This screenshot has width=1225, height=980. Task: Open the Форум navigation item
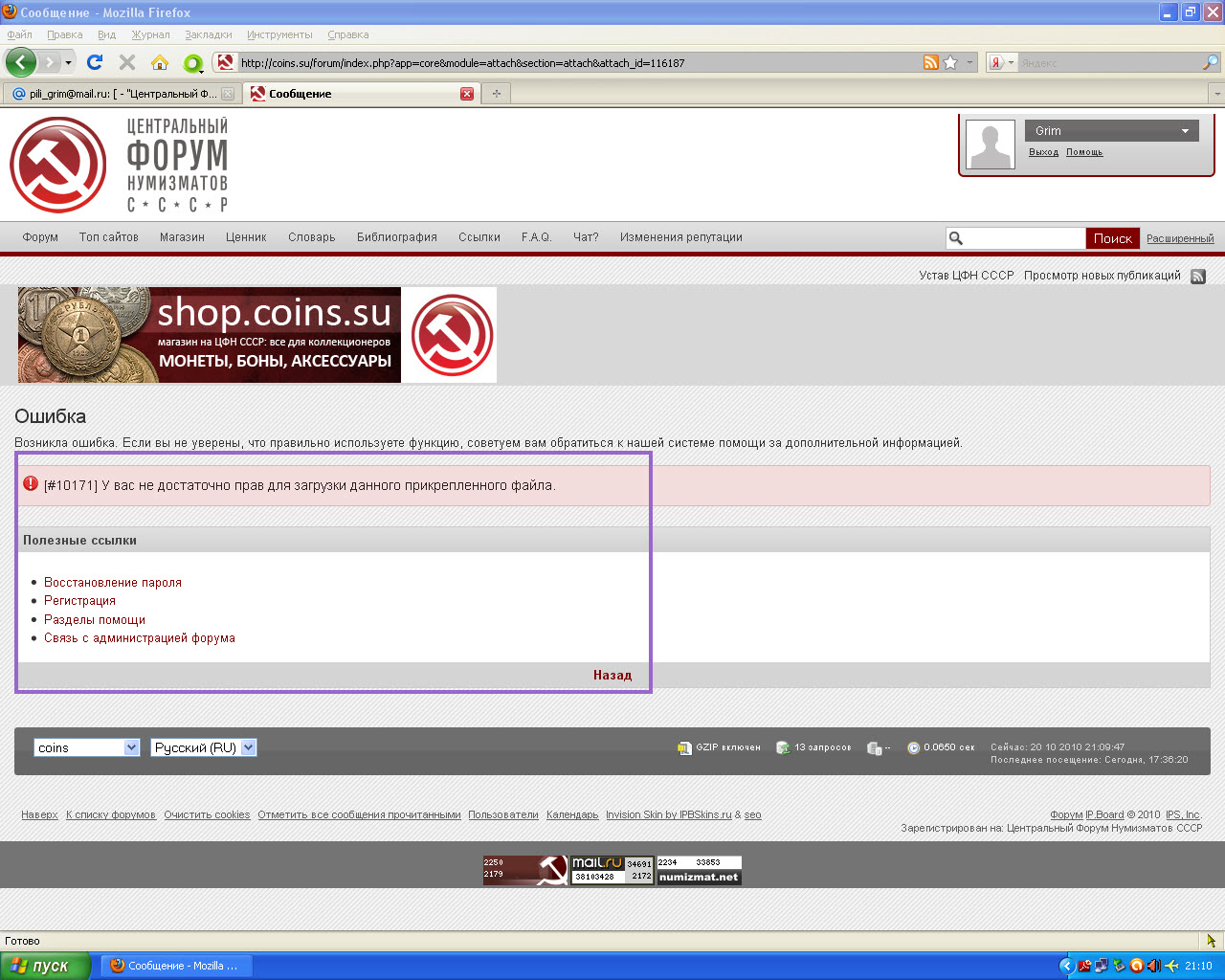coord(40,237)
